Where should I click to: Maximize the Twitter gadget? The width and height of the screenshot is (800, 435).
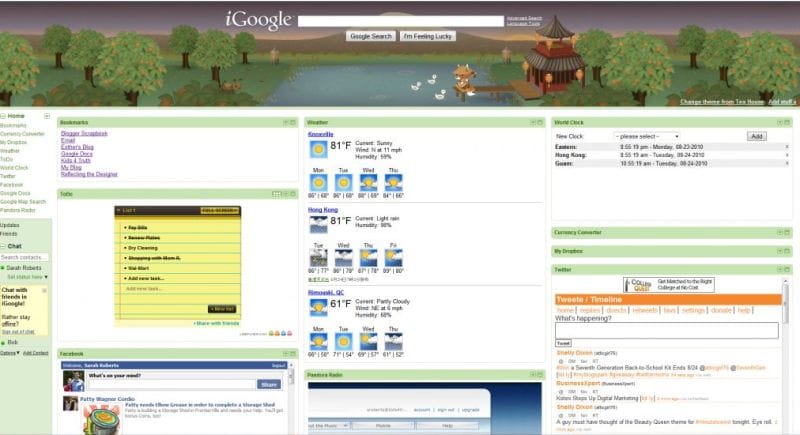[x=787, y=269]
